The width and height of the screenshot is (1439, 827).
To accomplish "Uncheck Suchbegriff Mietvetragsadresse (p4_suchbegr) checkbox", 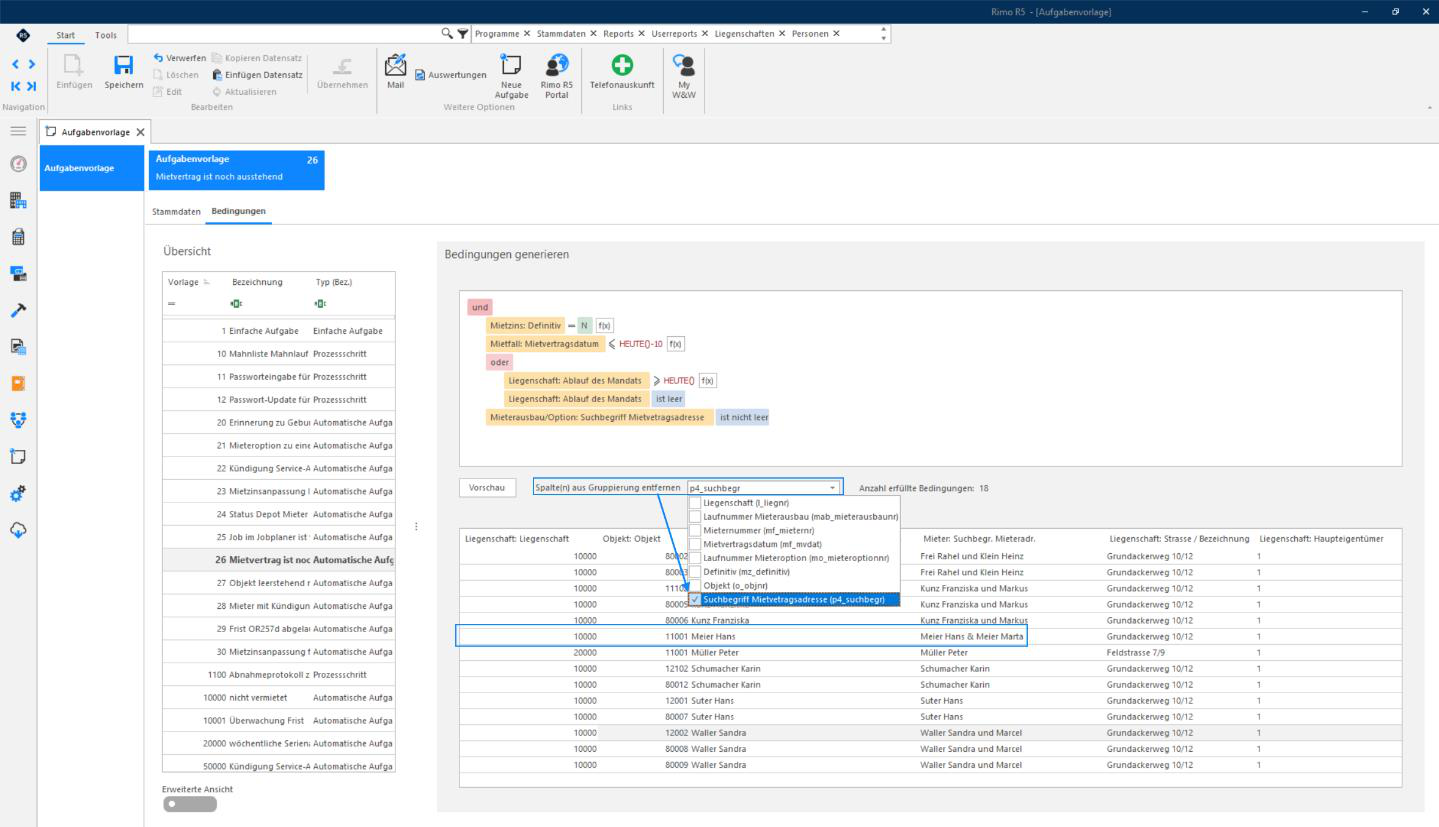I will [695, 600].
